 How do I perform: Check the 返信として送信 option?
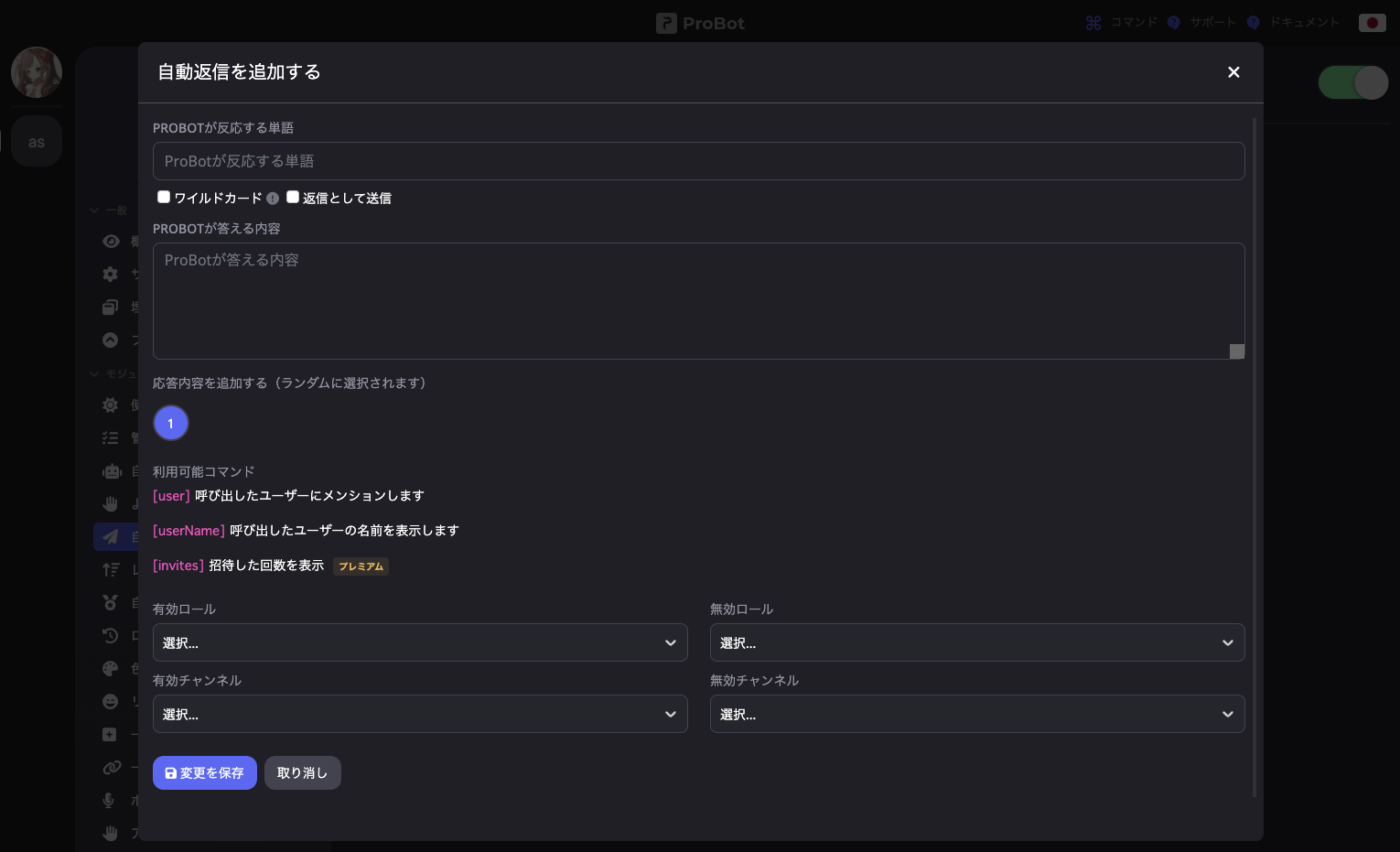pos(293,196)
